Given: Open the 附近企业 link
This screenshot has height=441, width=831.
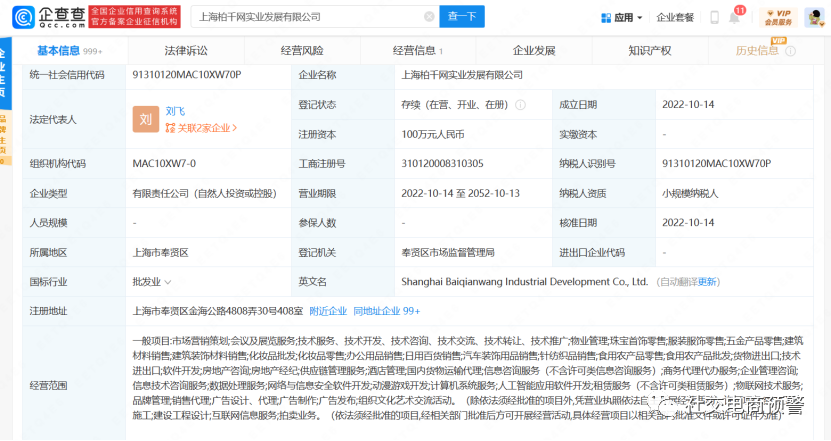Looking at the screenshot, I should point(328,311).
